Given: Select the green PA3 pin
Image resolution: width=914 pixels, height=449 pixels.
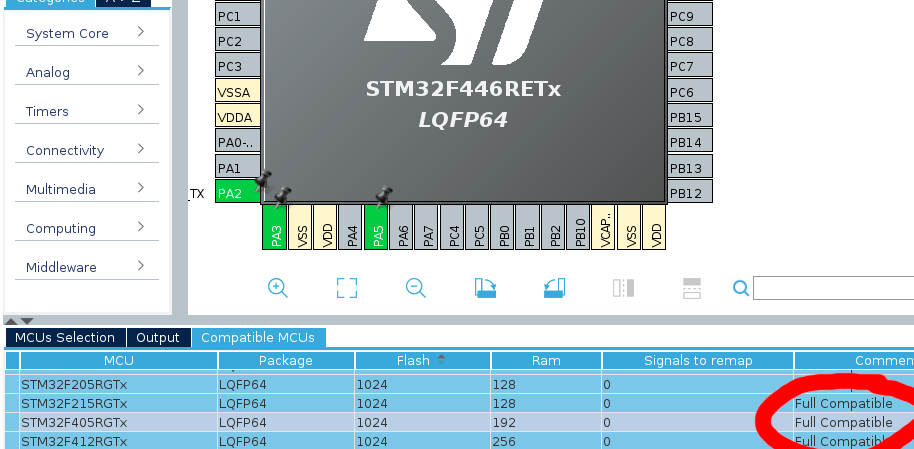Looking at the screenshot, I should coord(276,227).
